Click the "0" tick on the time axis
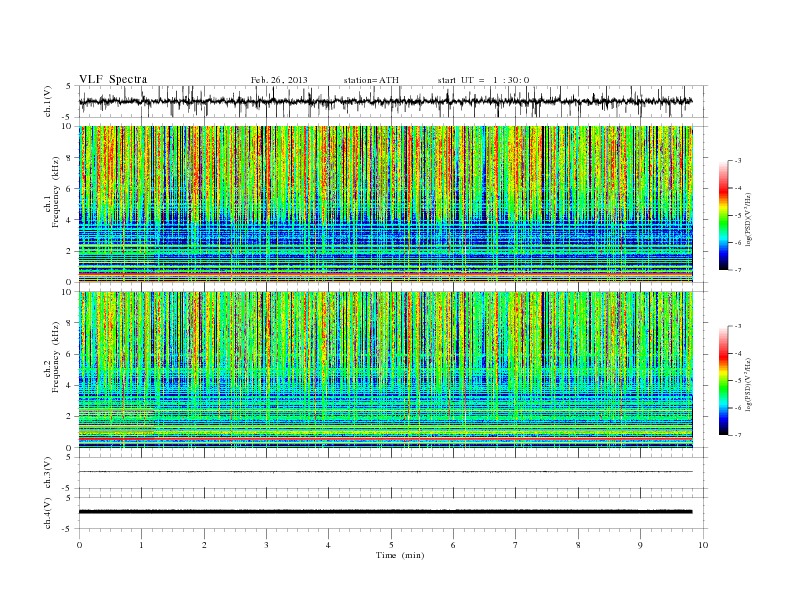 point(79,545)
